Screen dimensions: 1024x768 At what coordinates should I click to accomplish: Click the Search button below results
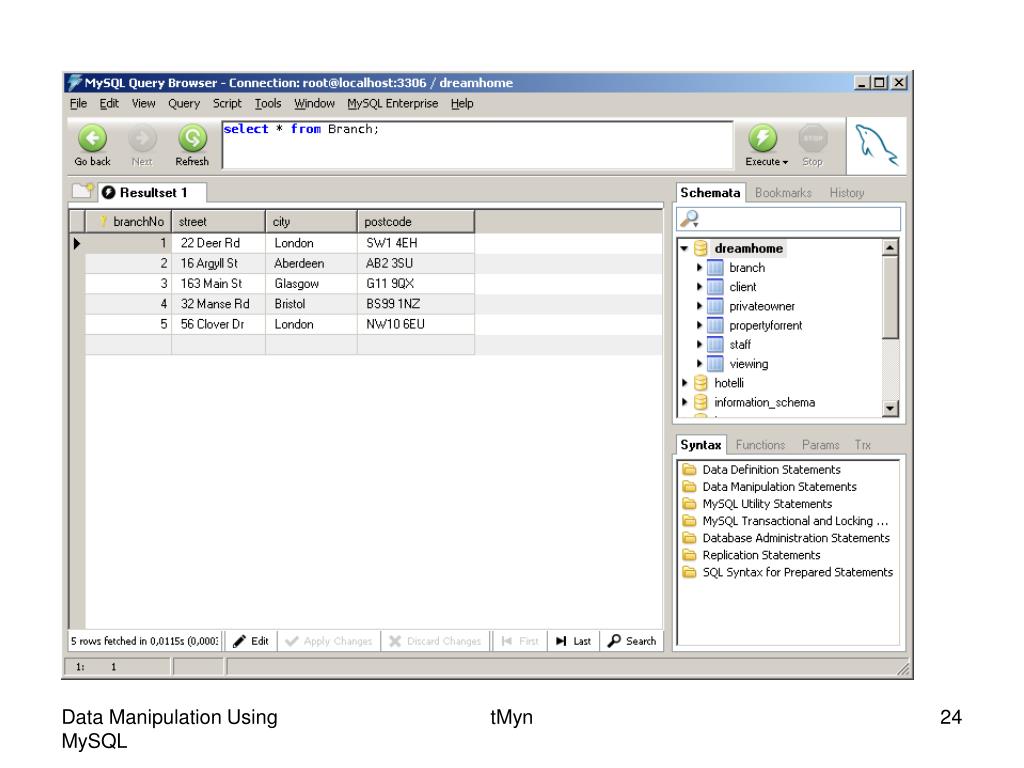pyautogui.click(x=632, y=641)
